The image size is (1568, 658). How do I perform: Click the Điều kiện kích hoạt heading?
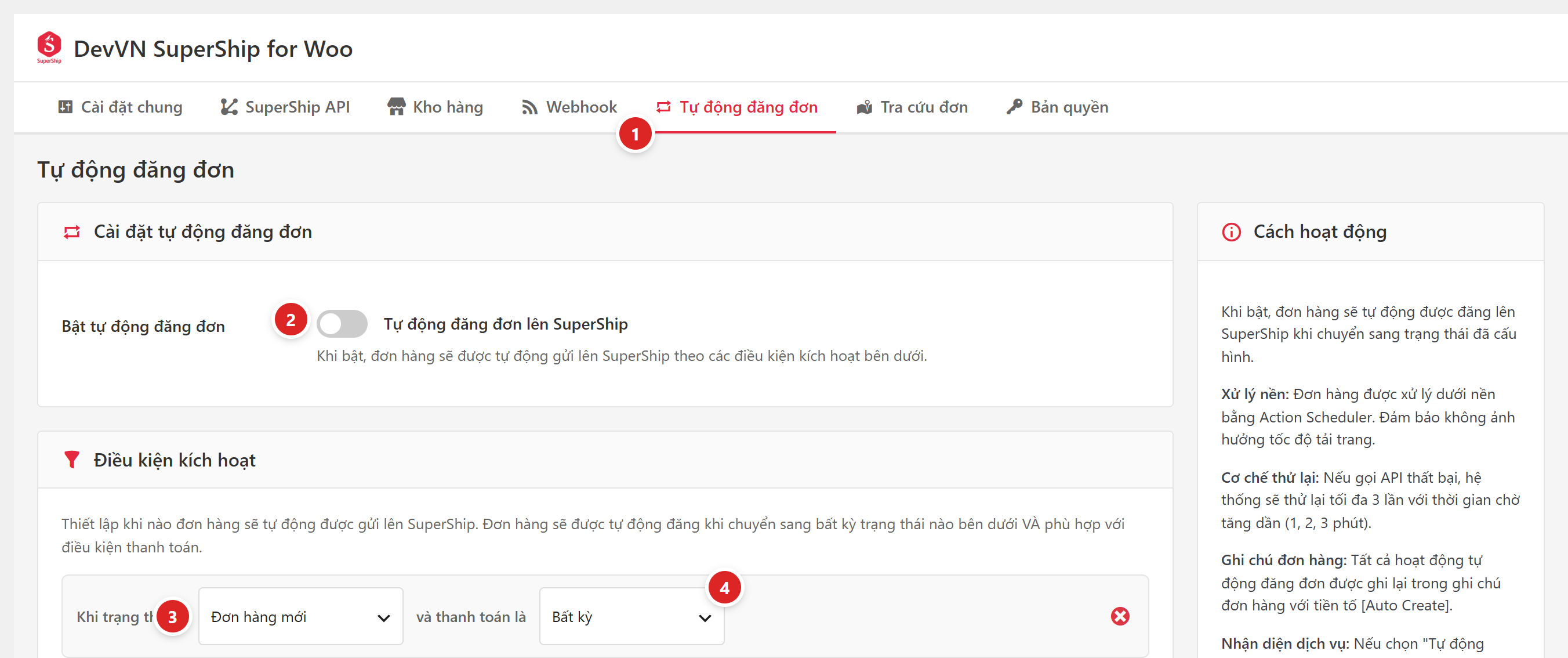click(x=175, y=460)
